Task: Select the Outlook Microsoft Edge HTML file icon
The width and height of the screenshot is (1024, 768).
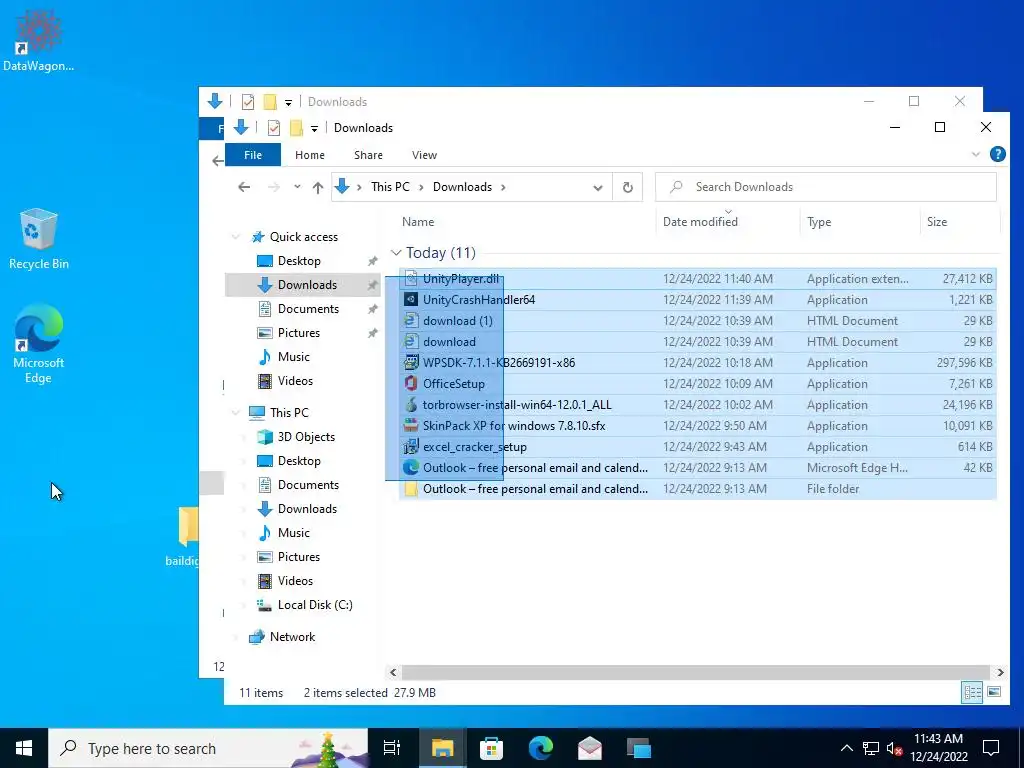Action: coord(411,468)
